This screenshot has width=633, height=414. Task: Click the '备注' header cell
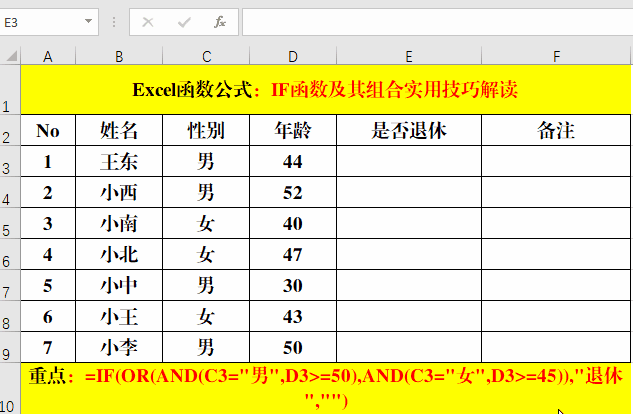[x=556, y=130]
